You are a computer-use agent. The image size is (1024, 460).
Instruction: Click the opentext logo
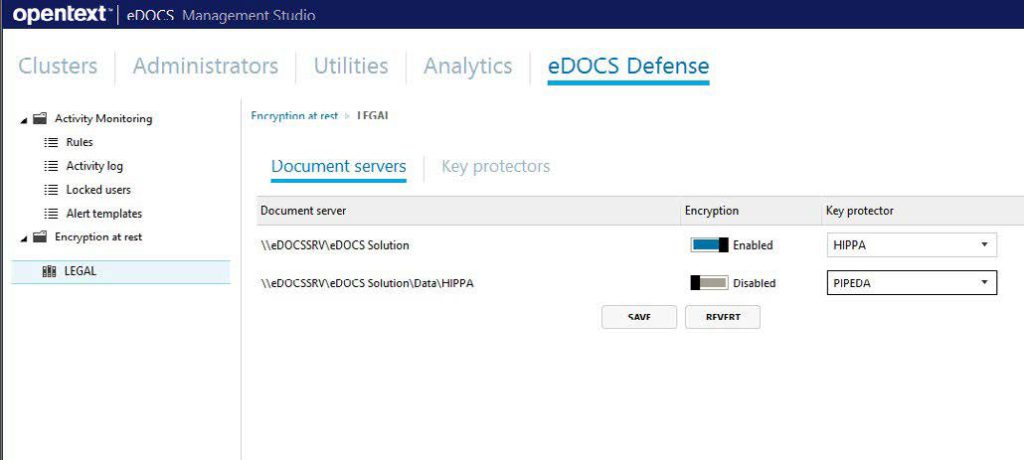[x=62, y=14]
